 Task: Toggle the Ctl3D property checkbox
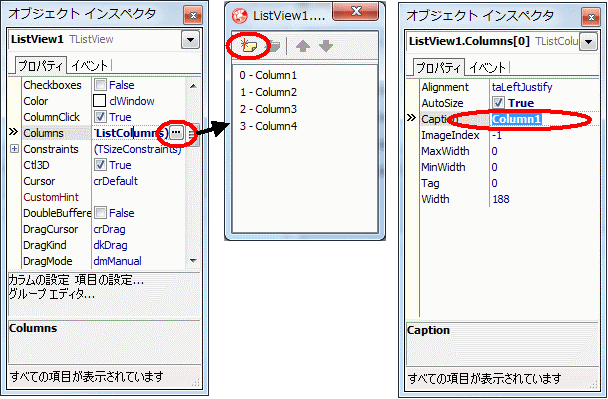100,165
